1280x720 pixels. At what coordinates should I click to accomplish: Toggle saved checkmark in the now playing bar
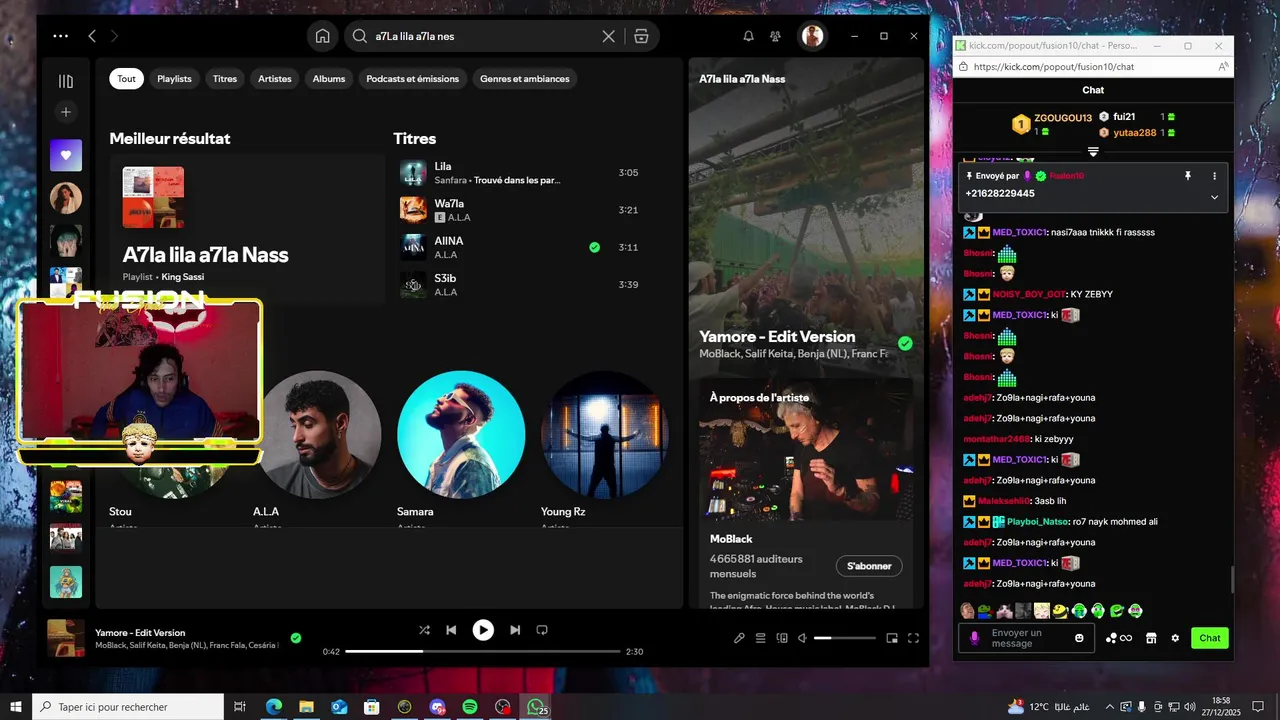(296, 638)
